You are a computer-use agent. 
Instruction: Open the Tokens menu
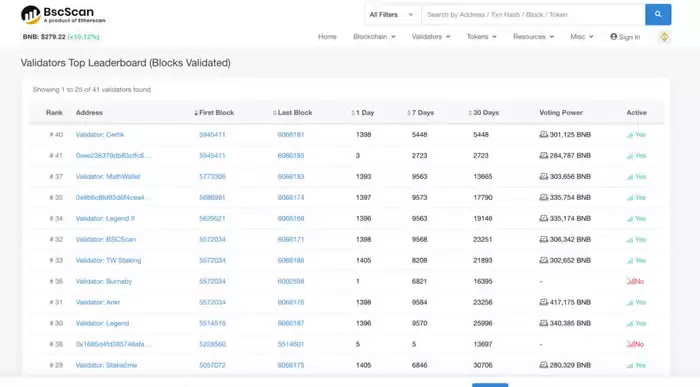click(x=481, y=37)
